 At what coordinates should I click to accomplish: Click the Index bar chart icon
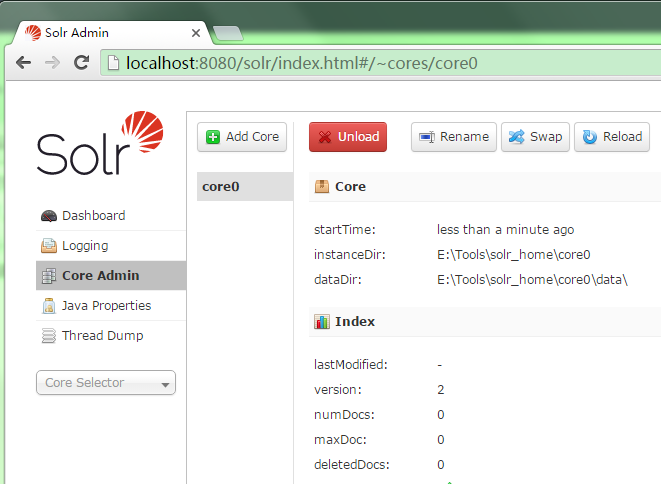click(x=322, y=322)
